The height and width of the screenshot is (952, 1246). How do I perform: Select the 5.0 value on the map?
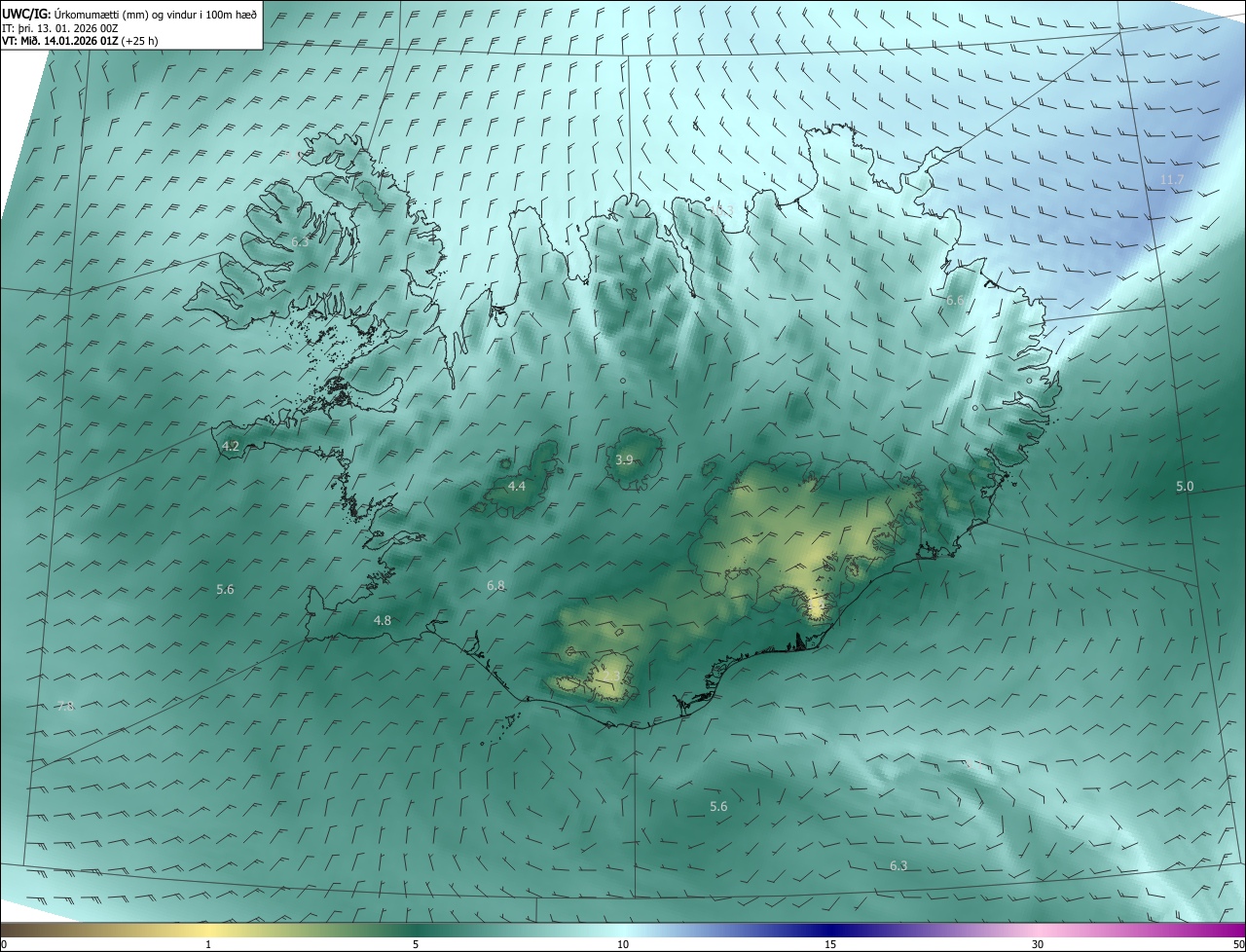1185,486
